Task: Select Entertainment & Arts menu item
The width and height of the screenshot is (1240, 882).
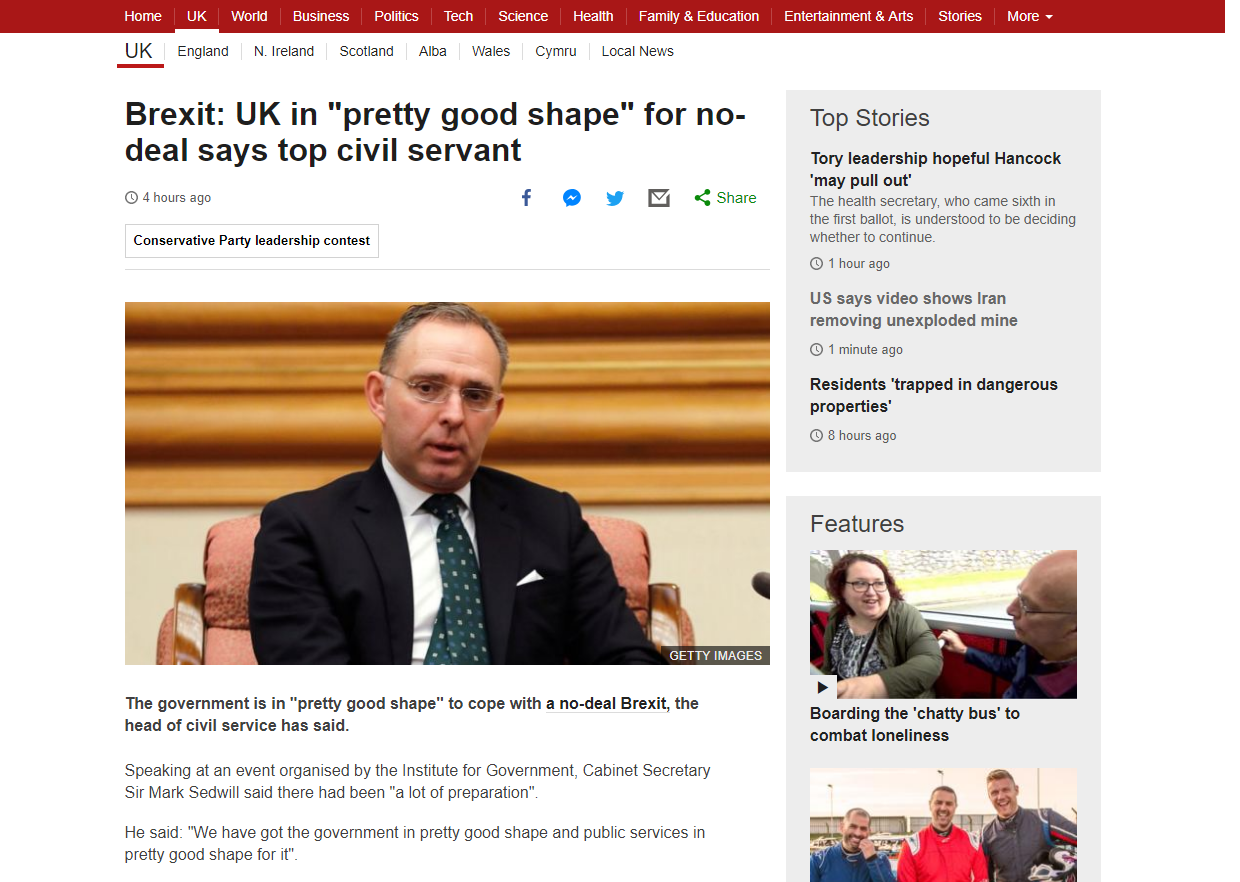Action: coord(848,16)
